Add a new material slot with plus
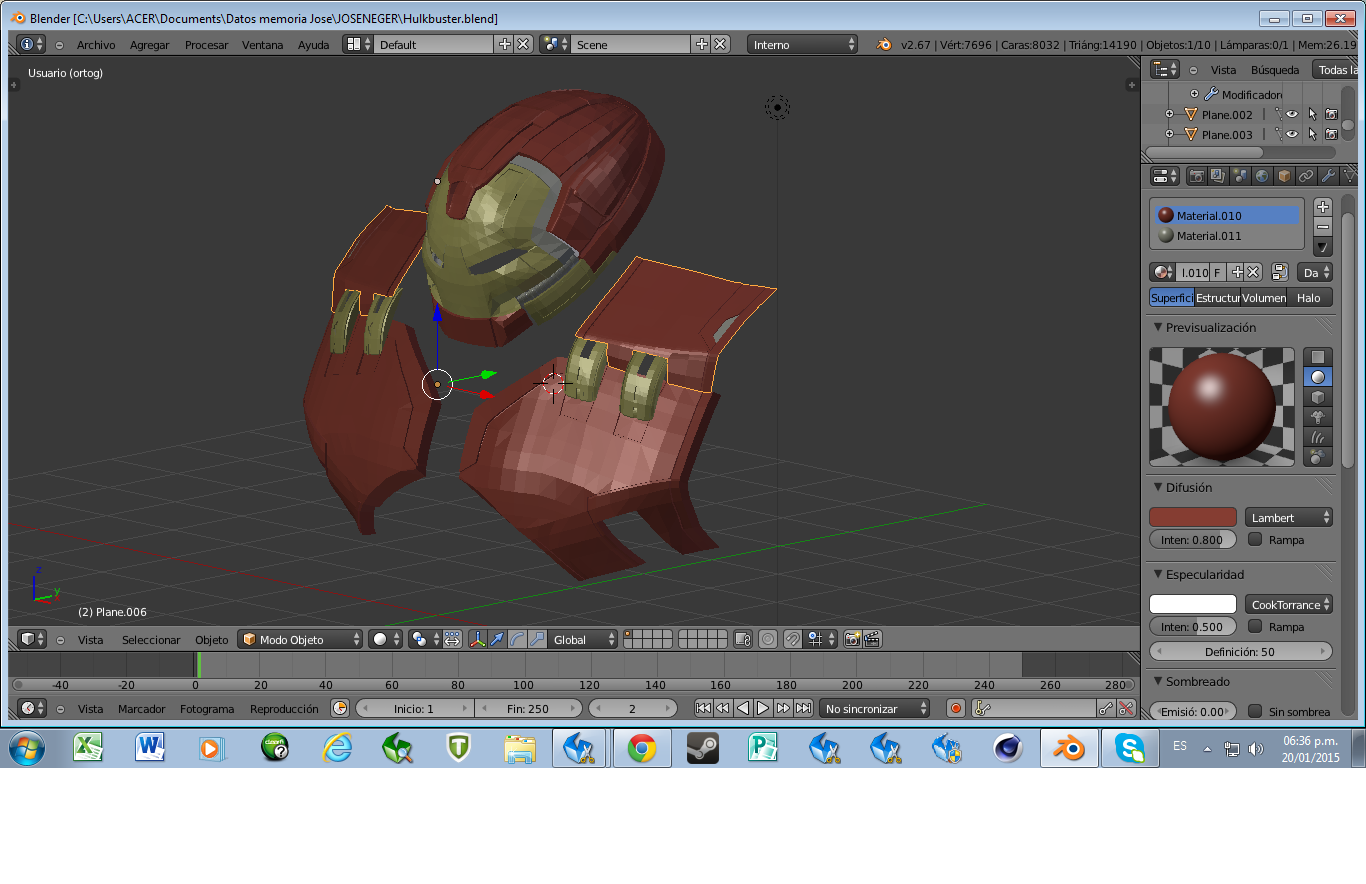Image resolution: width=1366 pixels, height=884 pixels. [1323, 207]
